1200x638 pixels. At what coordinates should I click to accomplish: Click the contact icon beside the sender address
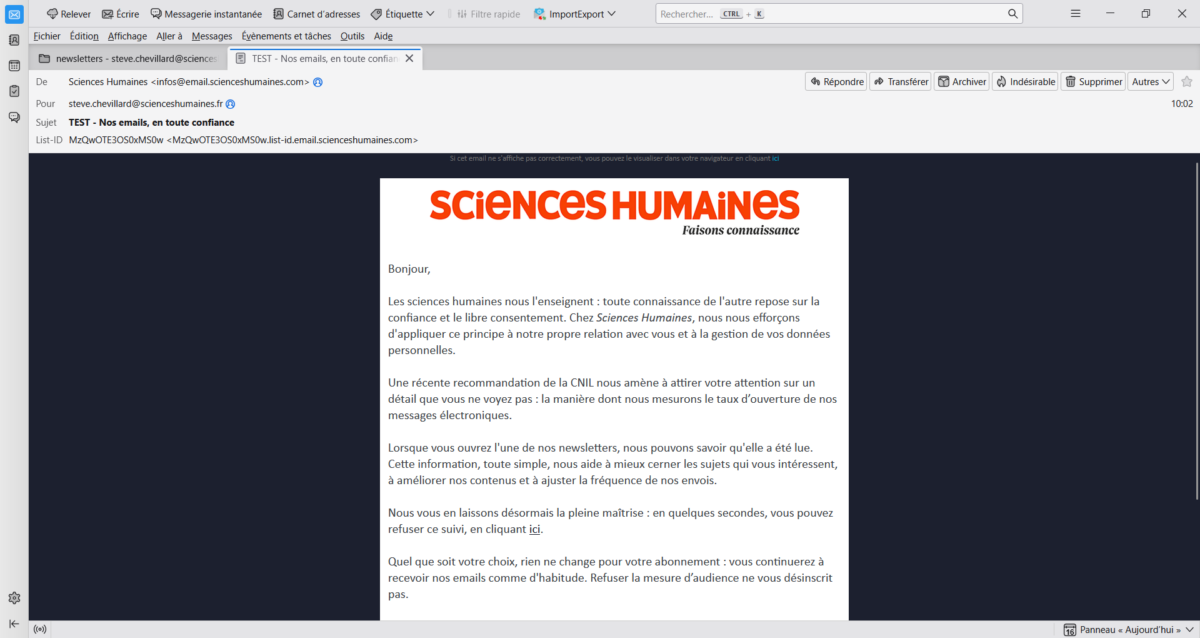pos(318,82)
